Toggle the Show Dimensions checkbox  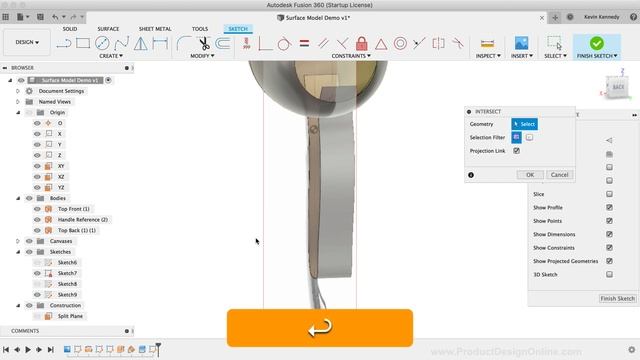[609, 234]
